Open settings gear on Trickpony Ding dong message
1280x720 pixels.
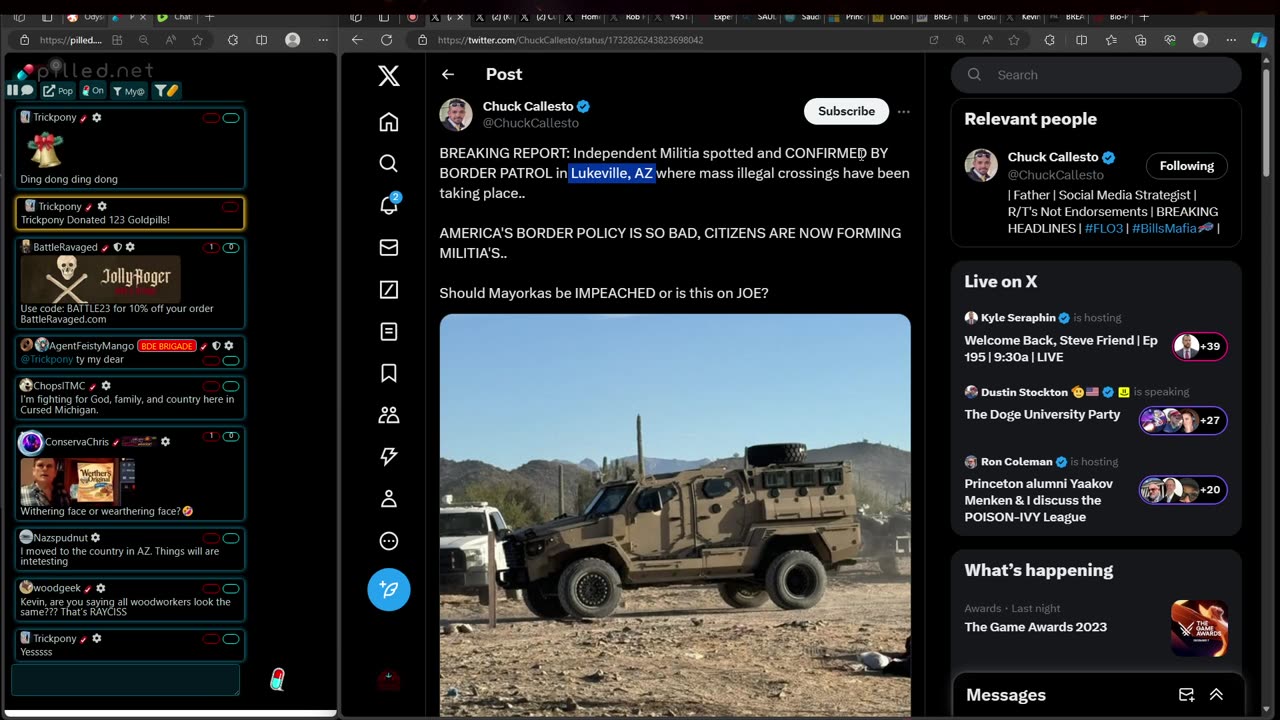97,117
